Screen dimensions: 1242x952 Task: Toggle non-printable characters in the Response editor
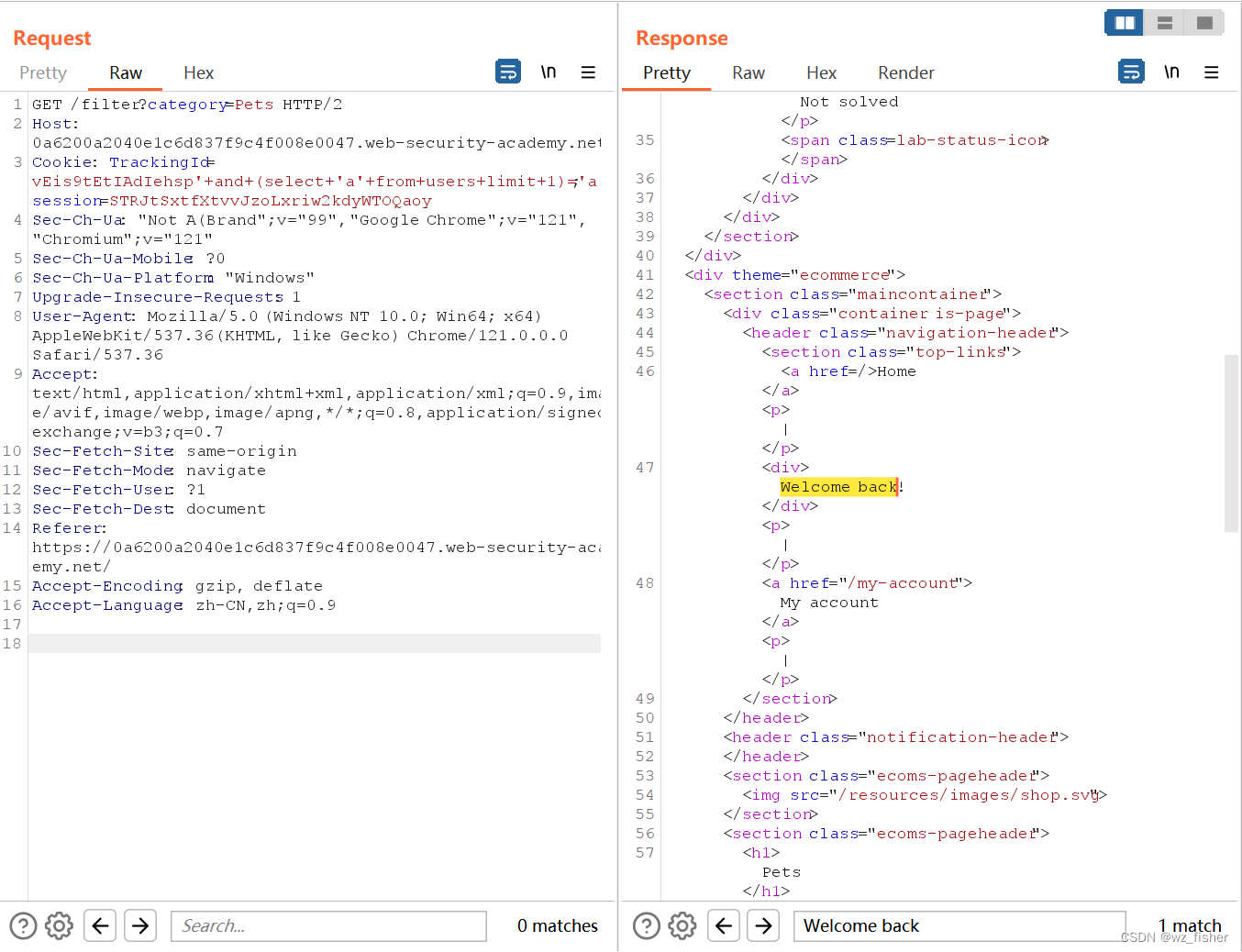pyautogui.click(x=1171, y=71)
